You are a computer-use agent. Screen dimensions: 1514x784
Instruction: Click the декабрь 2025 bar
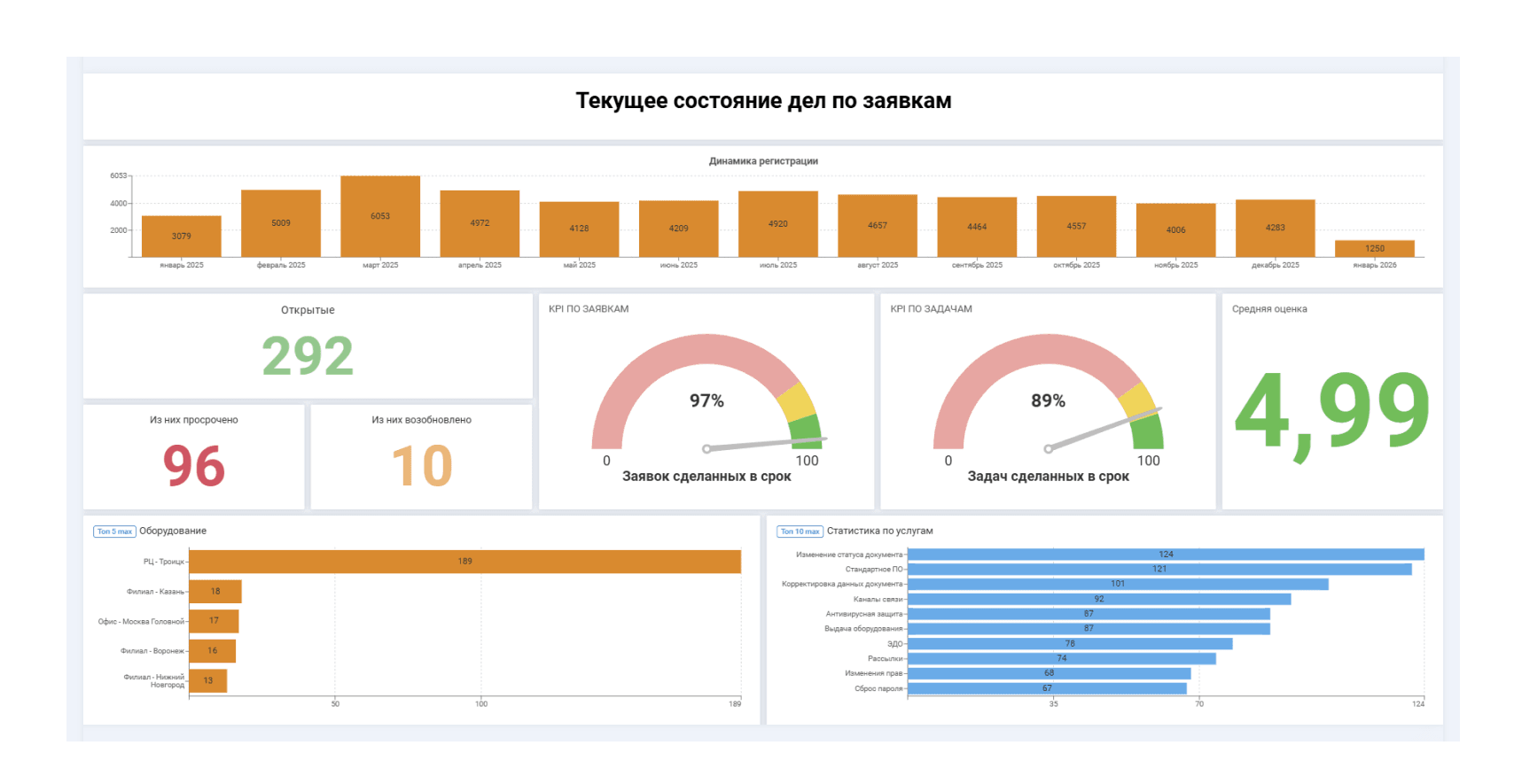click(x=1275, y=228)
